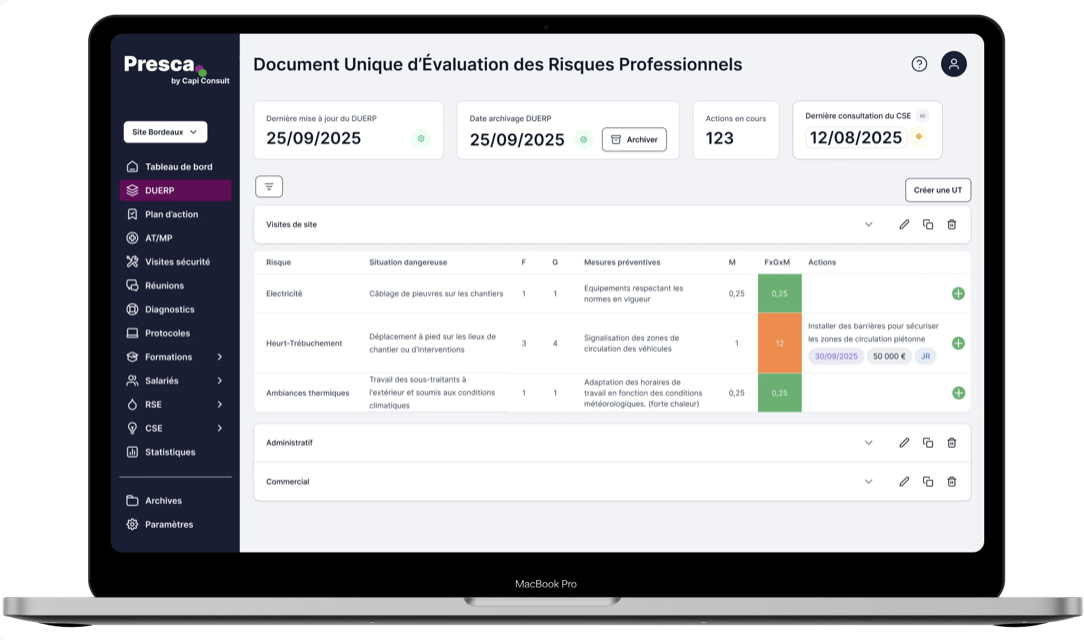The width and height of the screenshot is (1084, 640).
Task: Open the help question mark icon
Action: [x=919, y=64]
